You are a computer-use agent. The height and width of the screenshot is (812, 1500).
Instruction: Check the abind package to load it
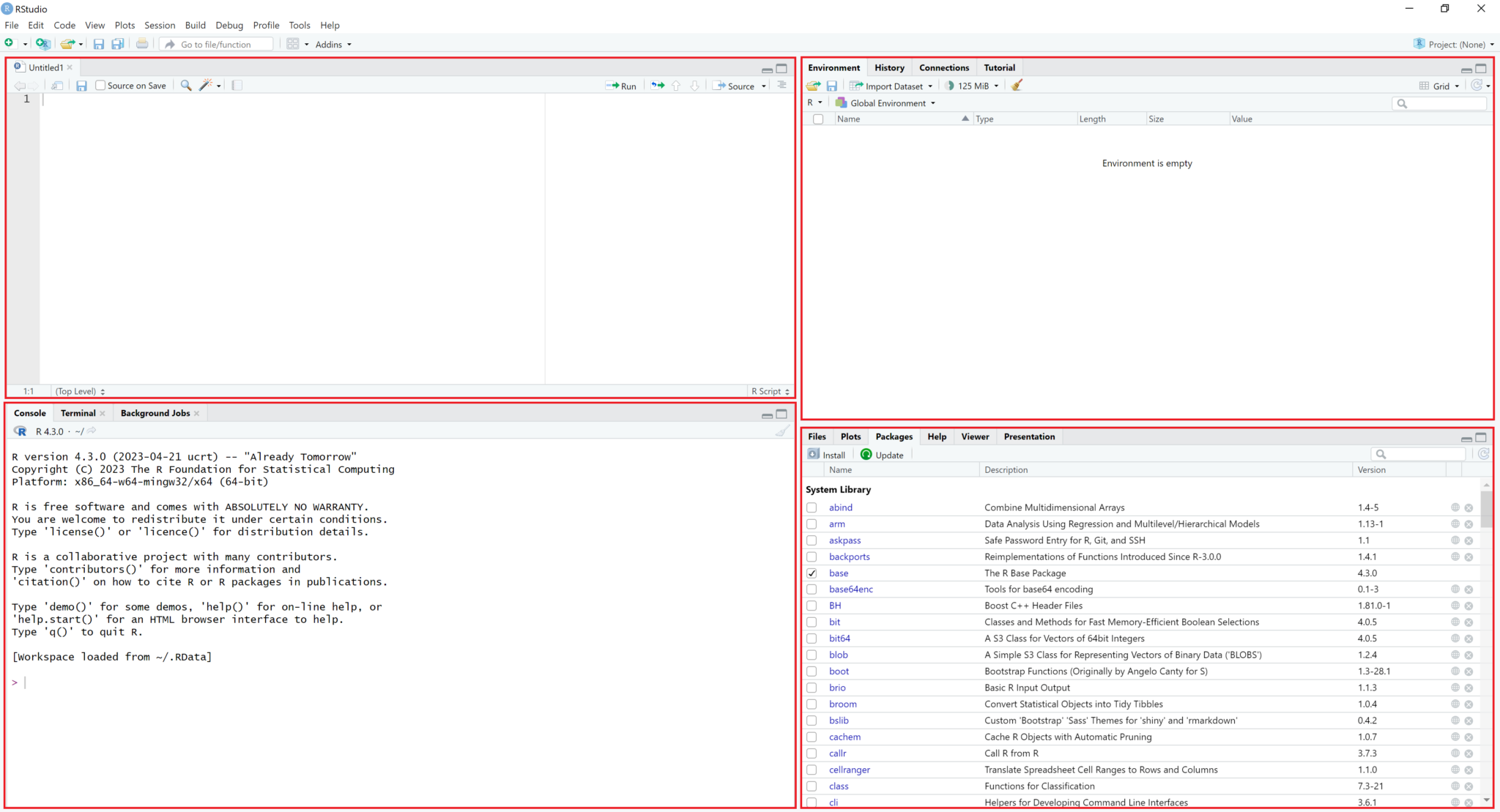point(812,507)
